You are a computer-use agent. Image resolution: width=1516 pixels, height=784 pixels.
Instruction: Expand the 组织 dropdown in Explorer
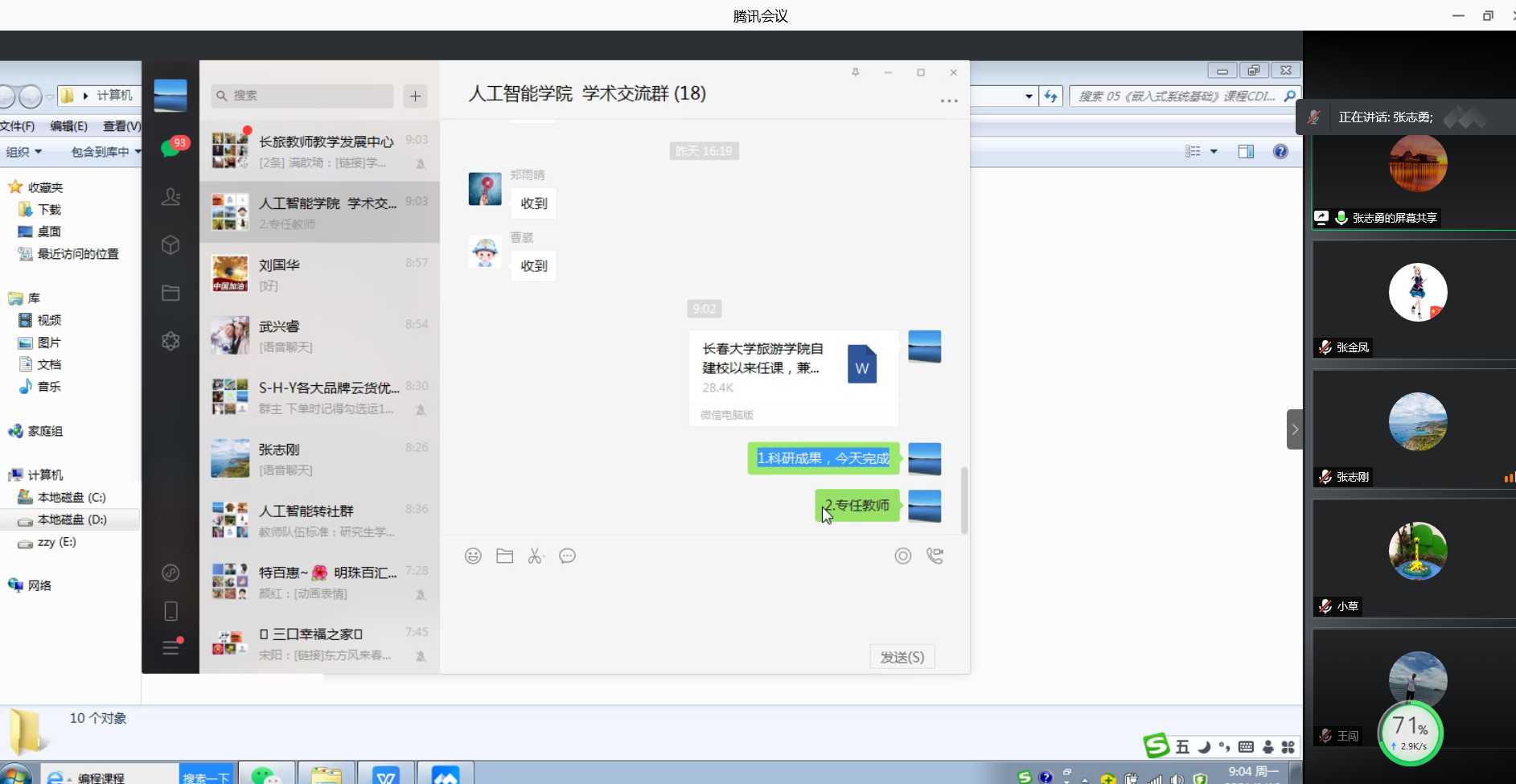coord(24,151)
